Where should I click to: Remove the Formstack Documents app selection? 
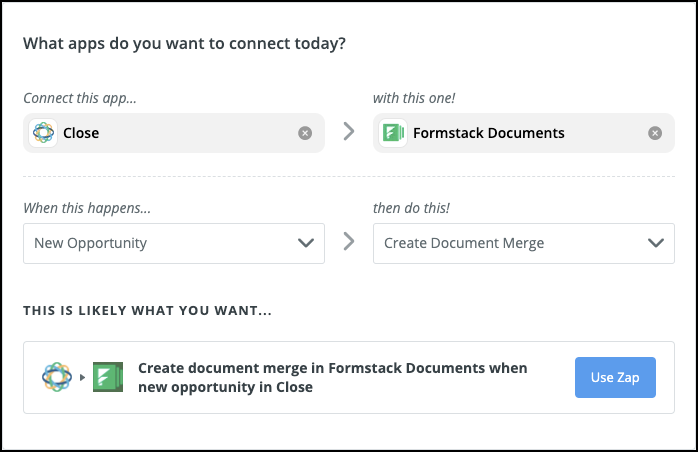655,133
